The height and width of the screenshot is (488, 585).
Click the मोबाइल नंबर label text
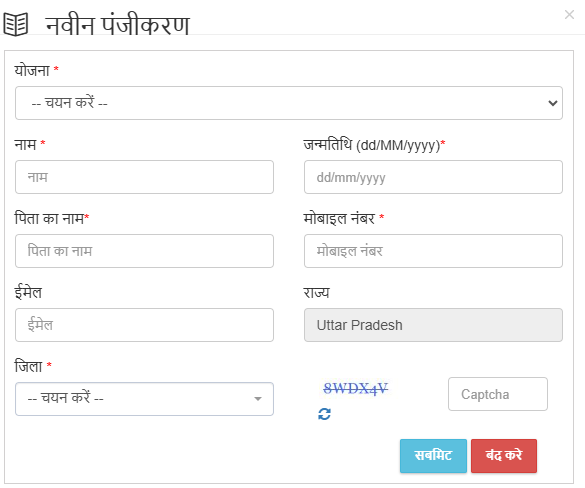tap(339, 218)
